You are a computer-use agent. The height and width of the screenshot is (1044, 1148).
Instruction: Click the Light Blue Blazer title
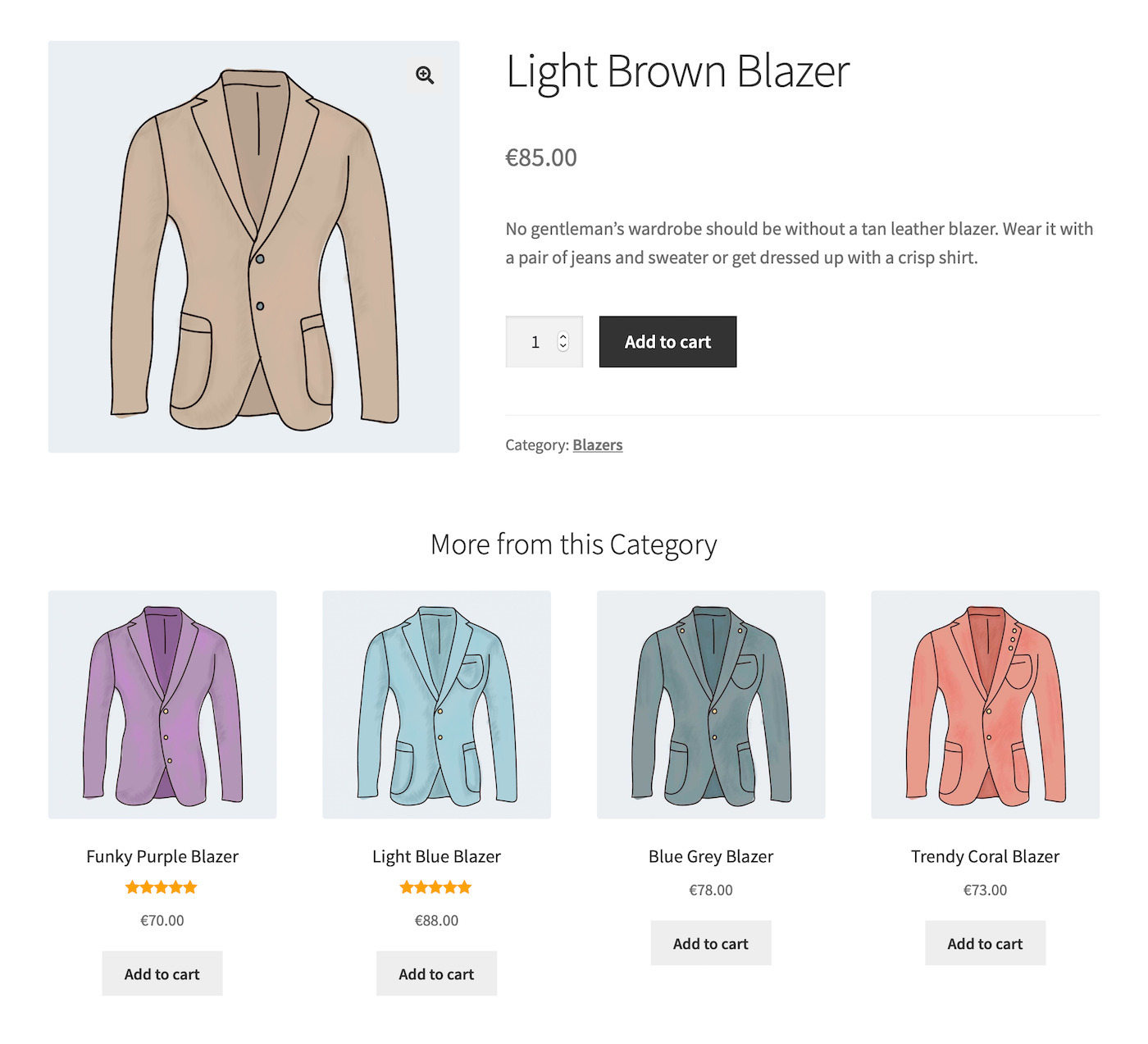coord(436,857)
